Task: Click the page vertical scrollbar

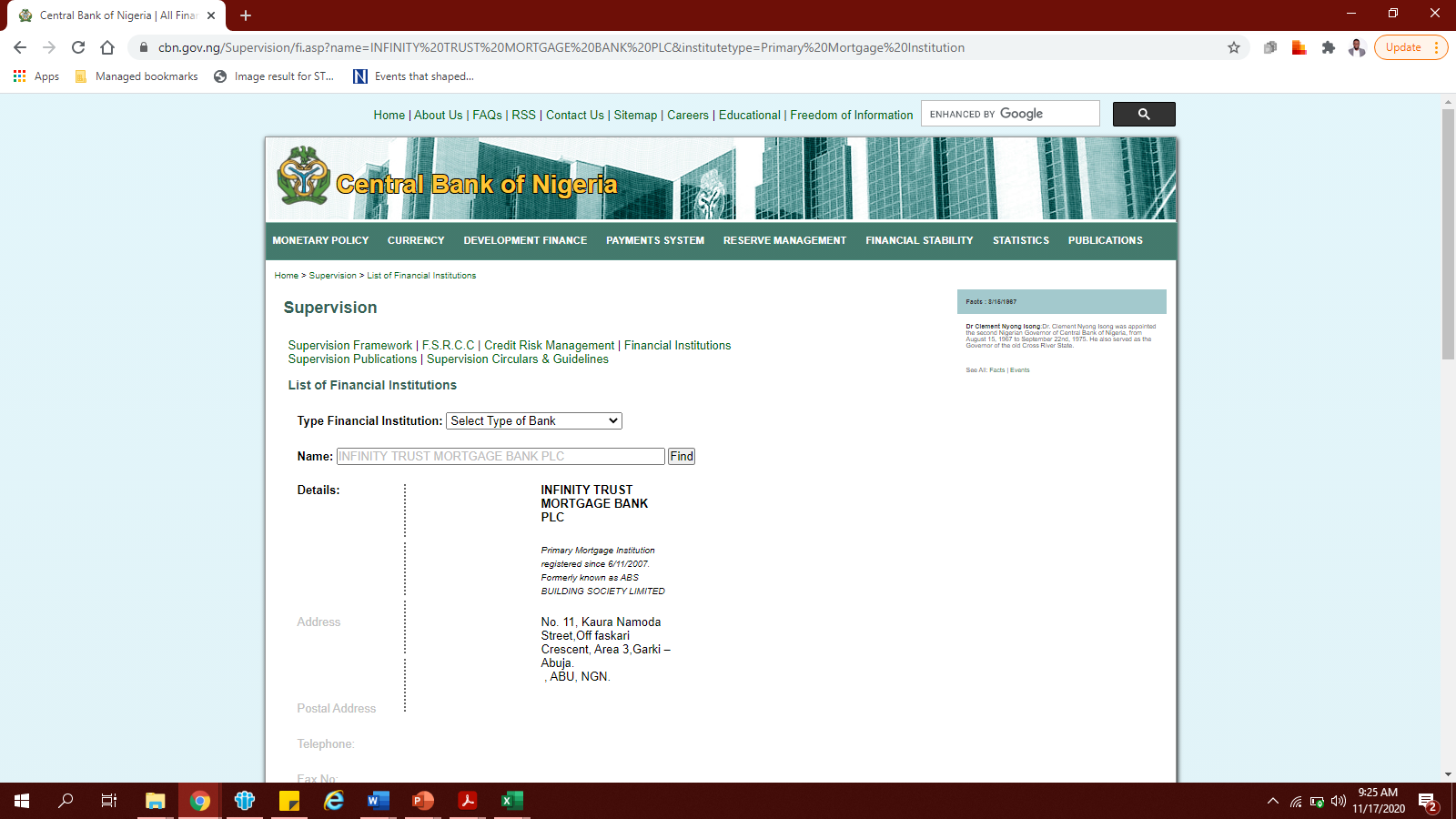Action: point(1448,235)
